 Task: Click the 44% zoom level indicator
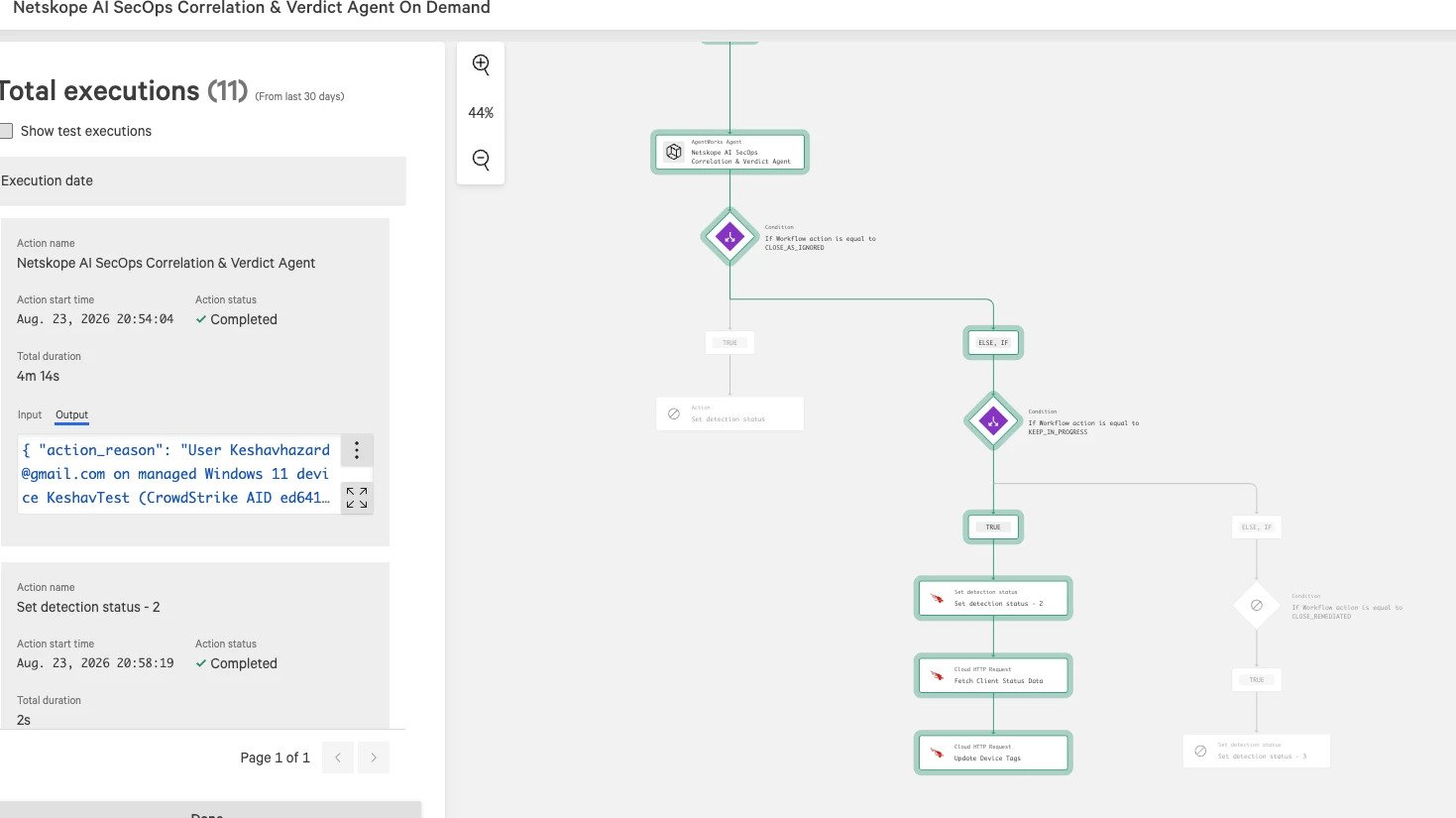pyautogui.click(x=481, y=112)
